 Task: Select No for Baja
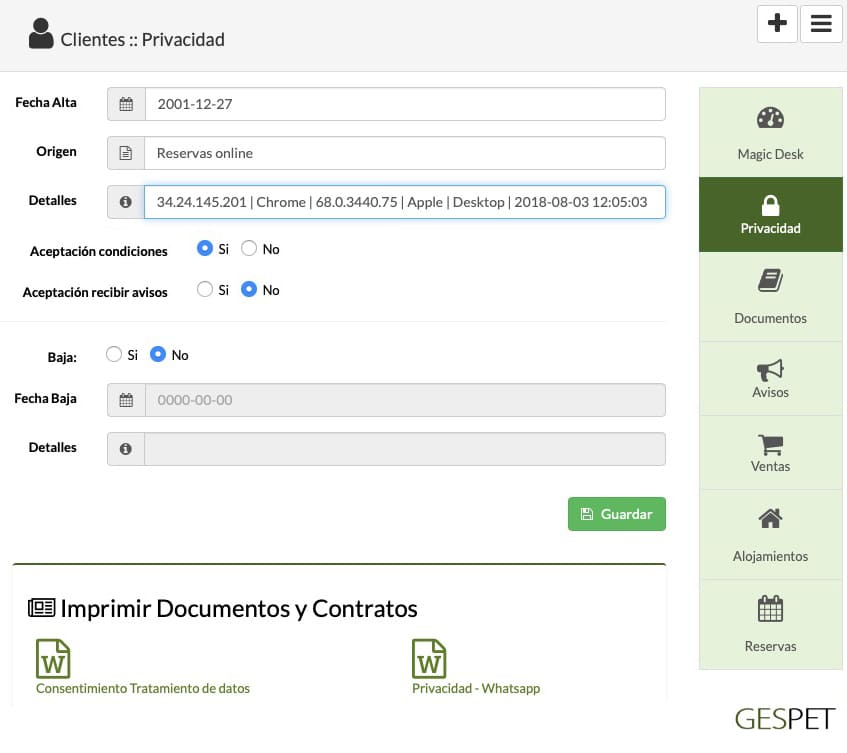point(158,354)
